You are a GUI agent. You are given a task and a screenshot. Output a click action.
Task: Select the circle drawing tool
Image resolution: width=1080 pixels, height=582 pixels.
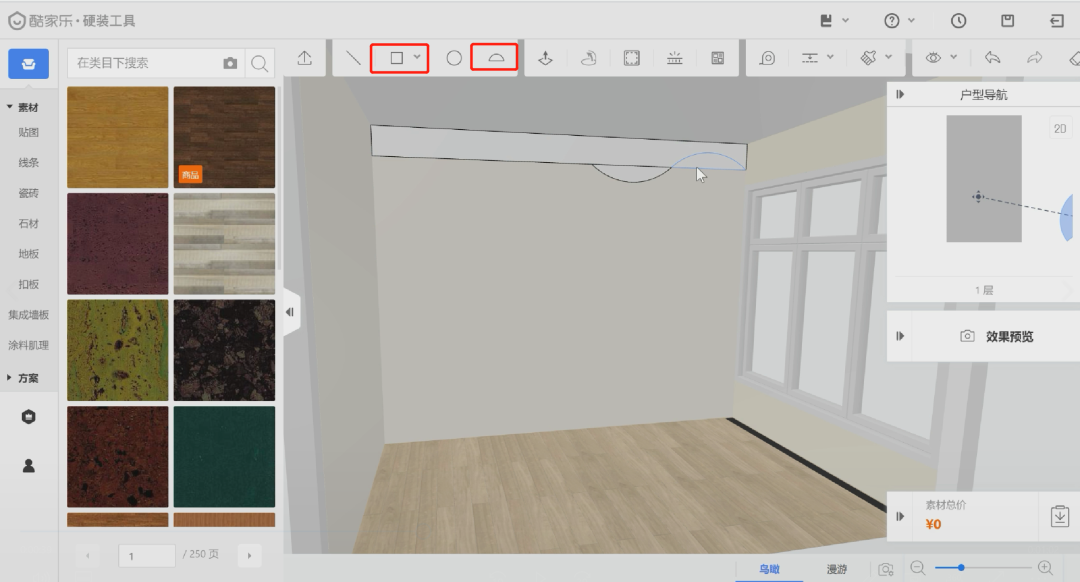pos(454,59)
